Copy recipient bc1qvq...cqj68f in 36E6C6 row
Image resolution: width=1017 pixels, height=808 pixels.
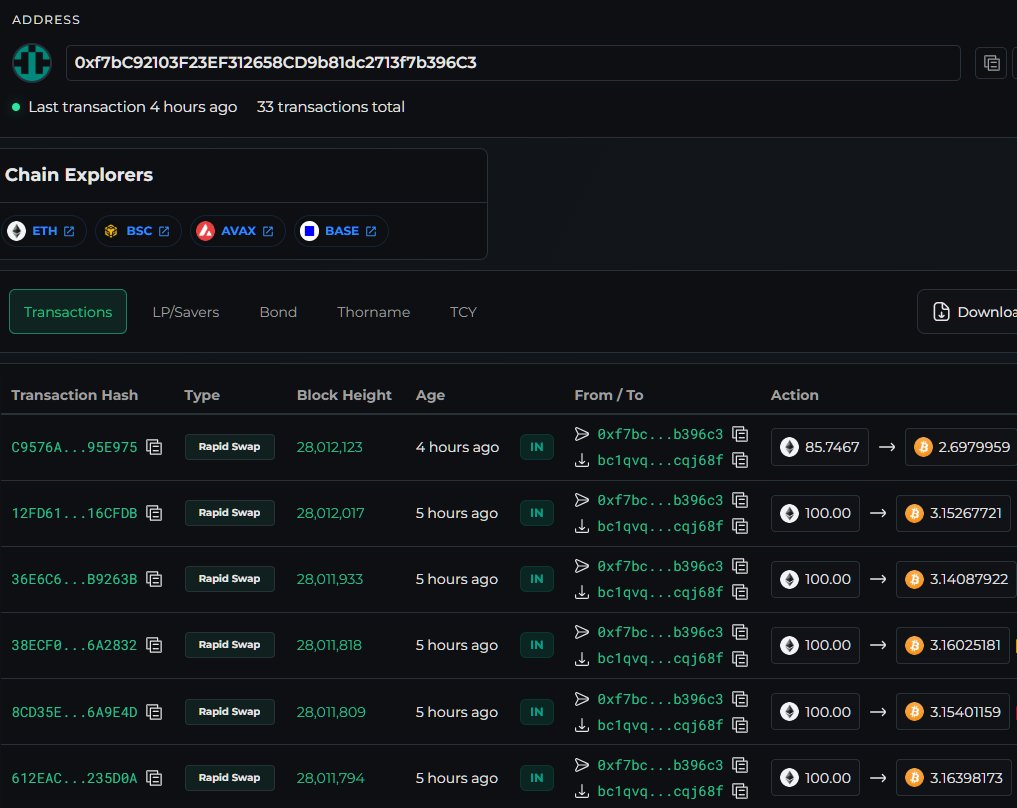[x=740, y=593]
